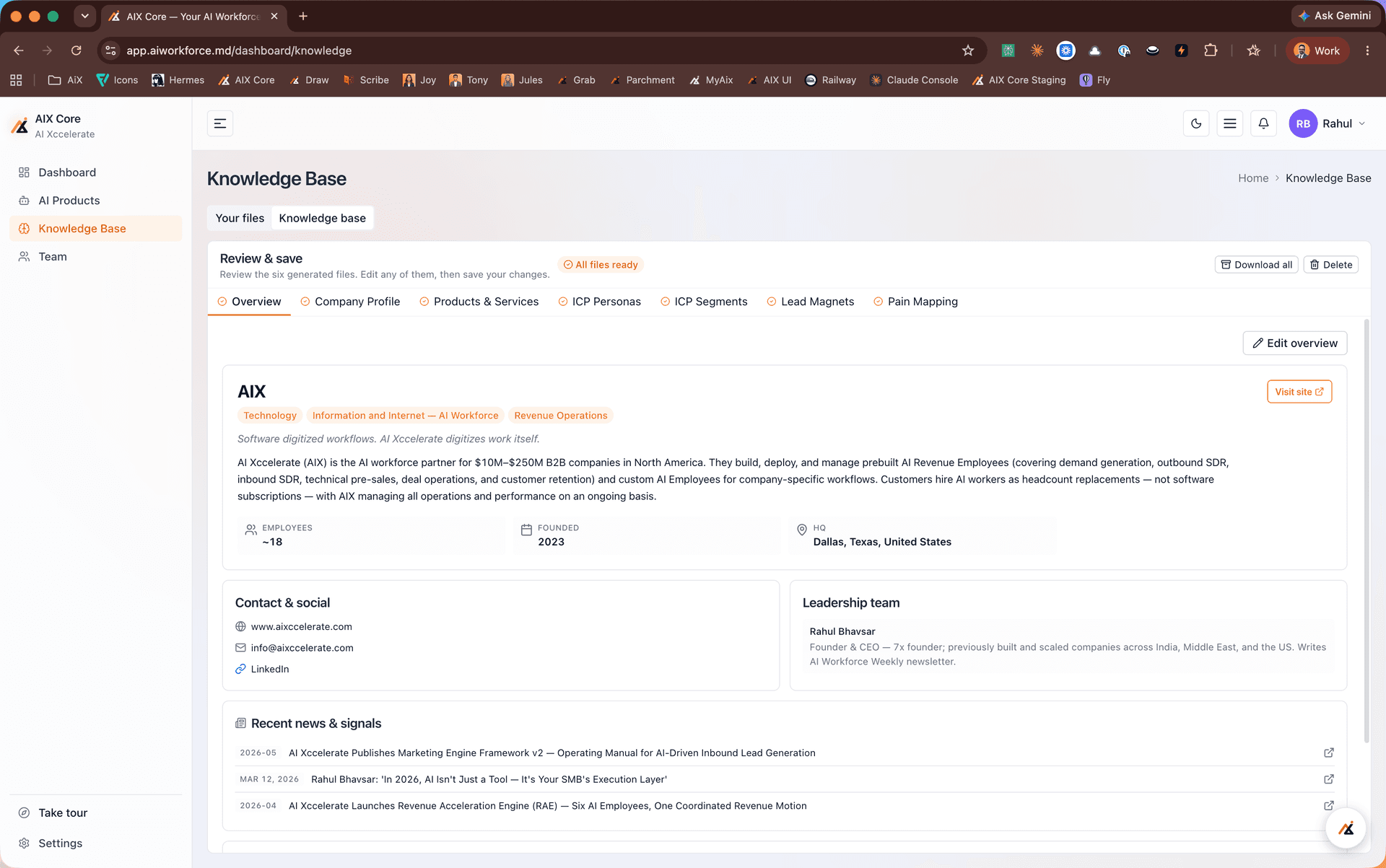The image size is (1386, 868).
Task: Open the list menu icon beside the bell
Action: pos(1229,123)
